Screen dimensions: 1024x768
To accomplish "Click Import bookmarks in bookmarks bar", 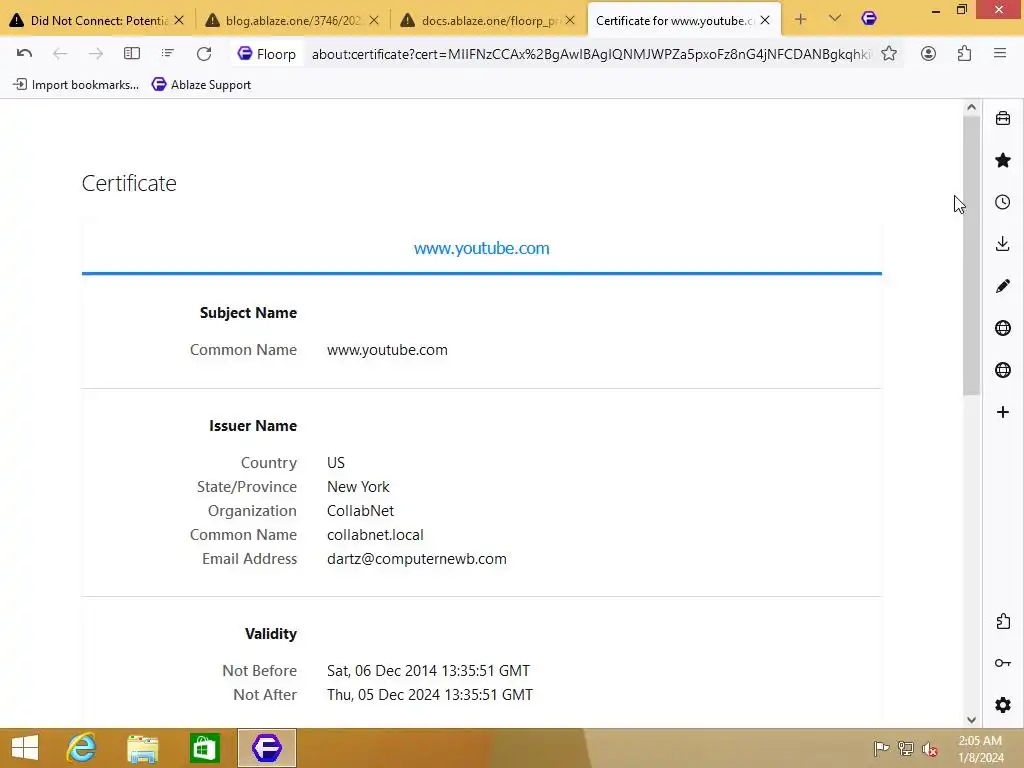I will (x=76, y=84).
